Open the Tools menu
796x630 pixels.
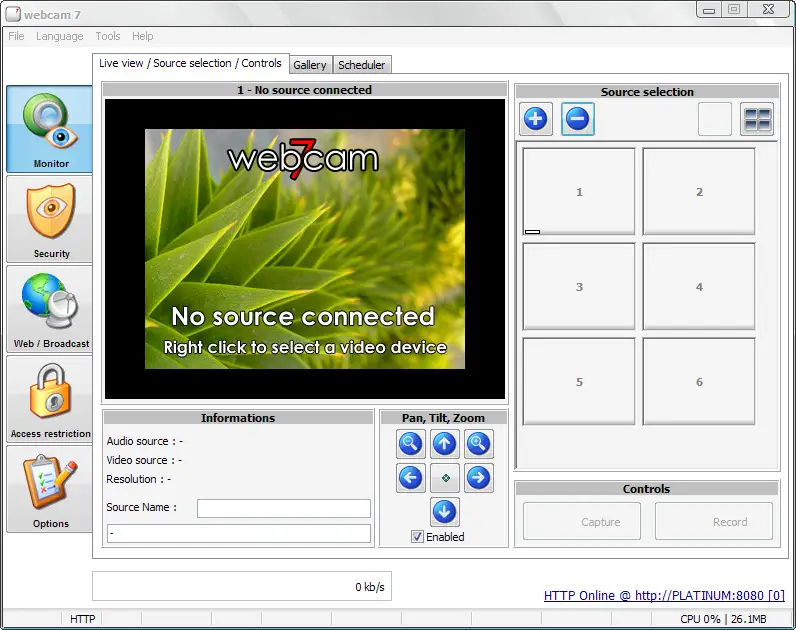coord(108,36)
